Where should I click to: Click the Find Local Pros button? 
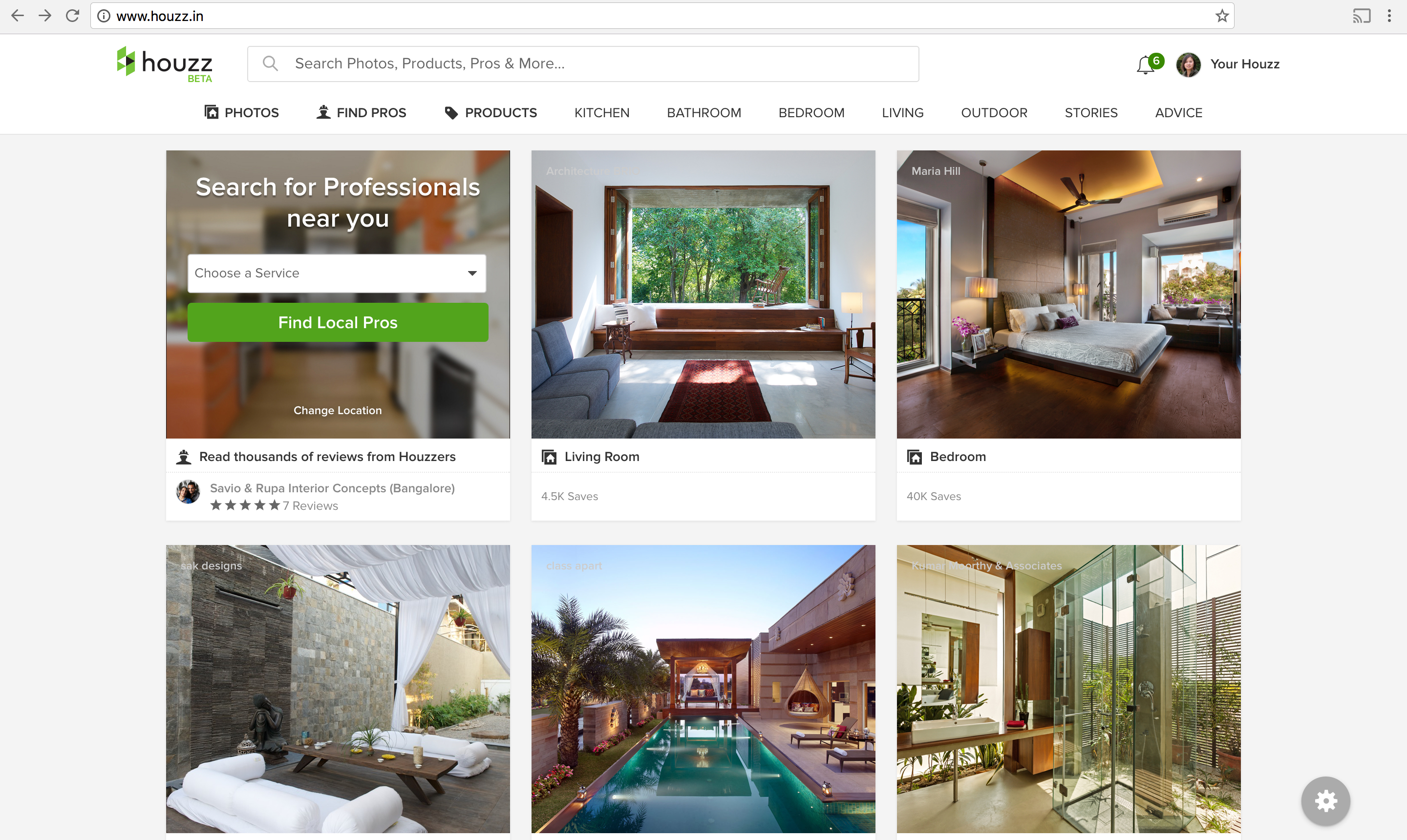pos(338,322)
